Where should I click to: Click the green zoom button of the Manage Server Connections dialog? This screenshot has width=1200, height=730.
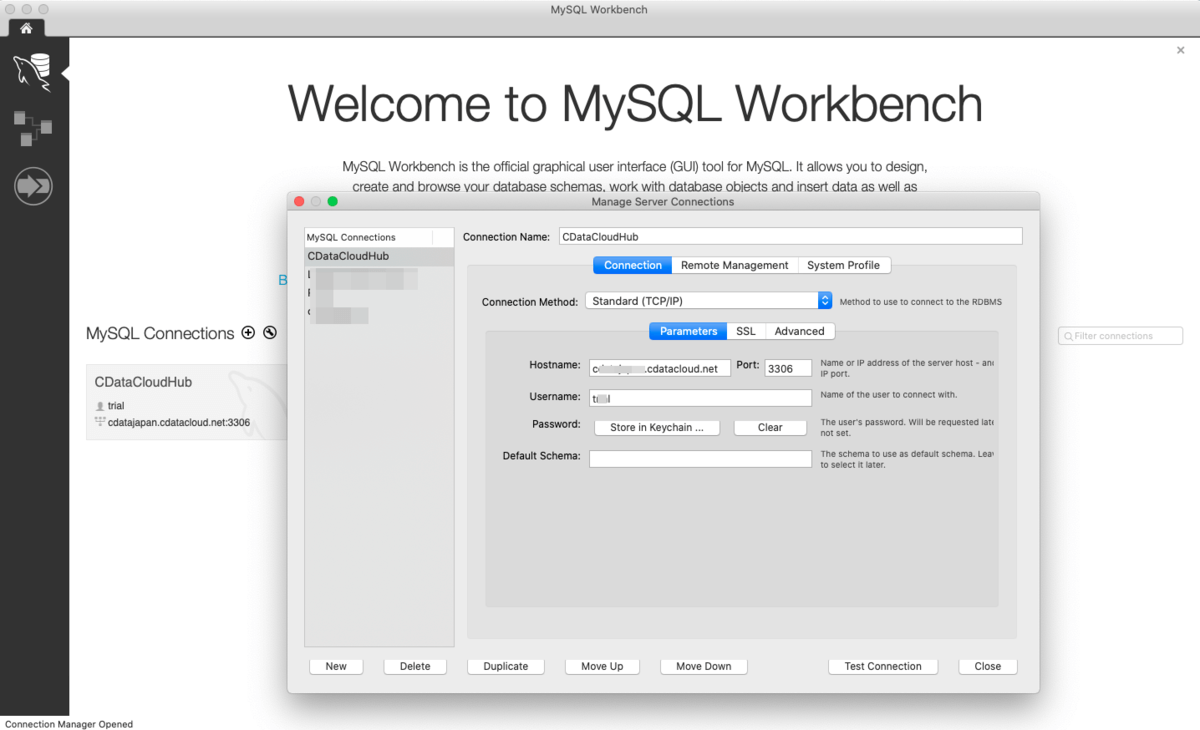click(x=333, y=201)
